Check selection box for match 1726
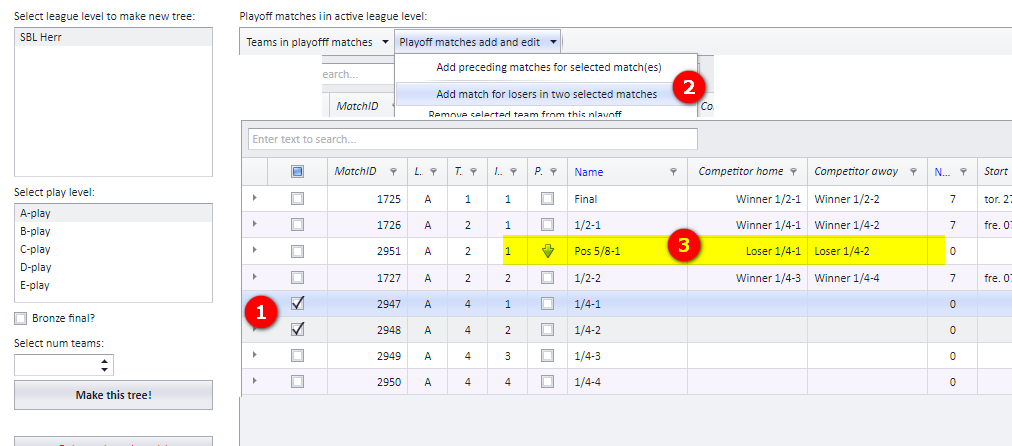The image size is (1012, 446). click(x=298, y=225)
